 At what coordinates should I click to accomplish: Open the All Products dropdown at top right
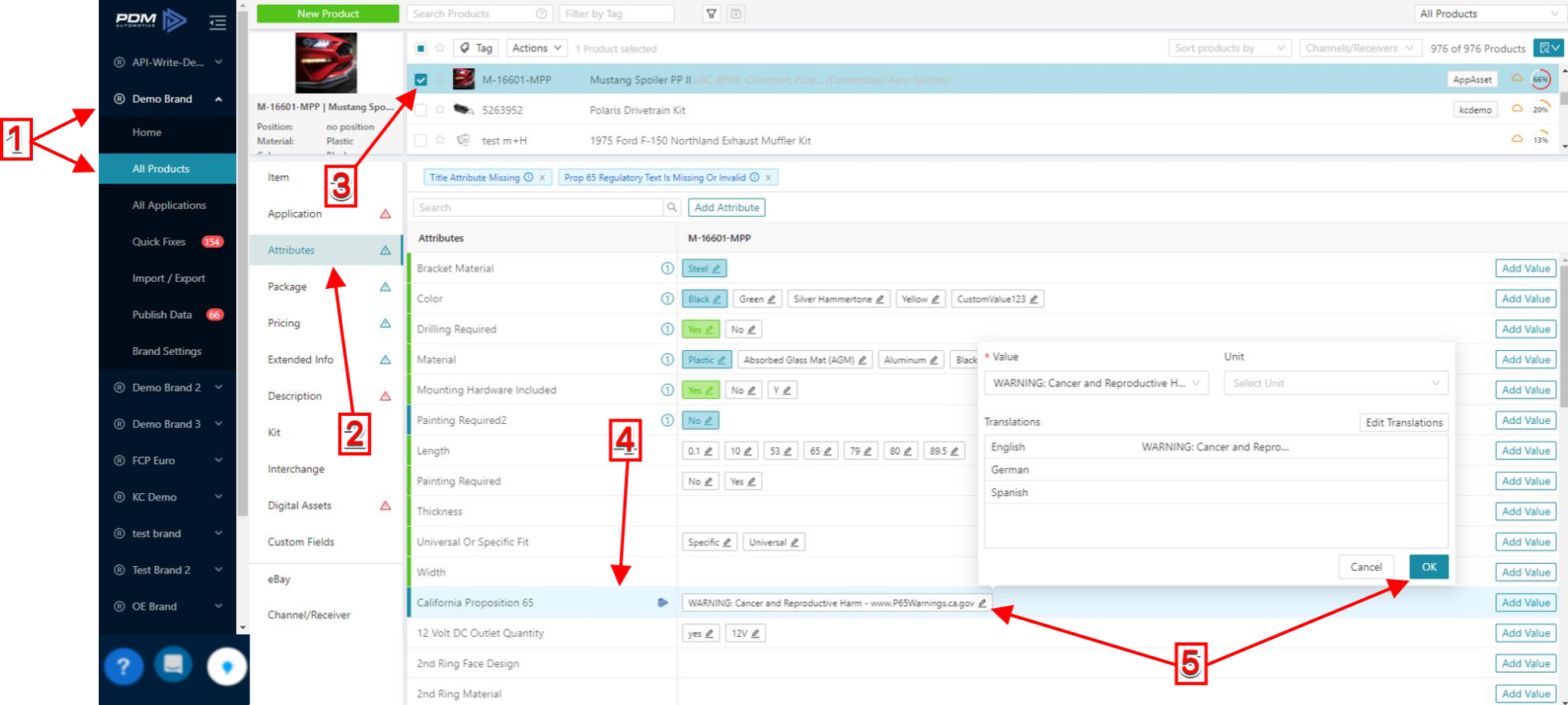click(1489, 14)
